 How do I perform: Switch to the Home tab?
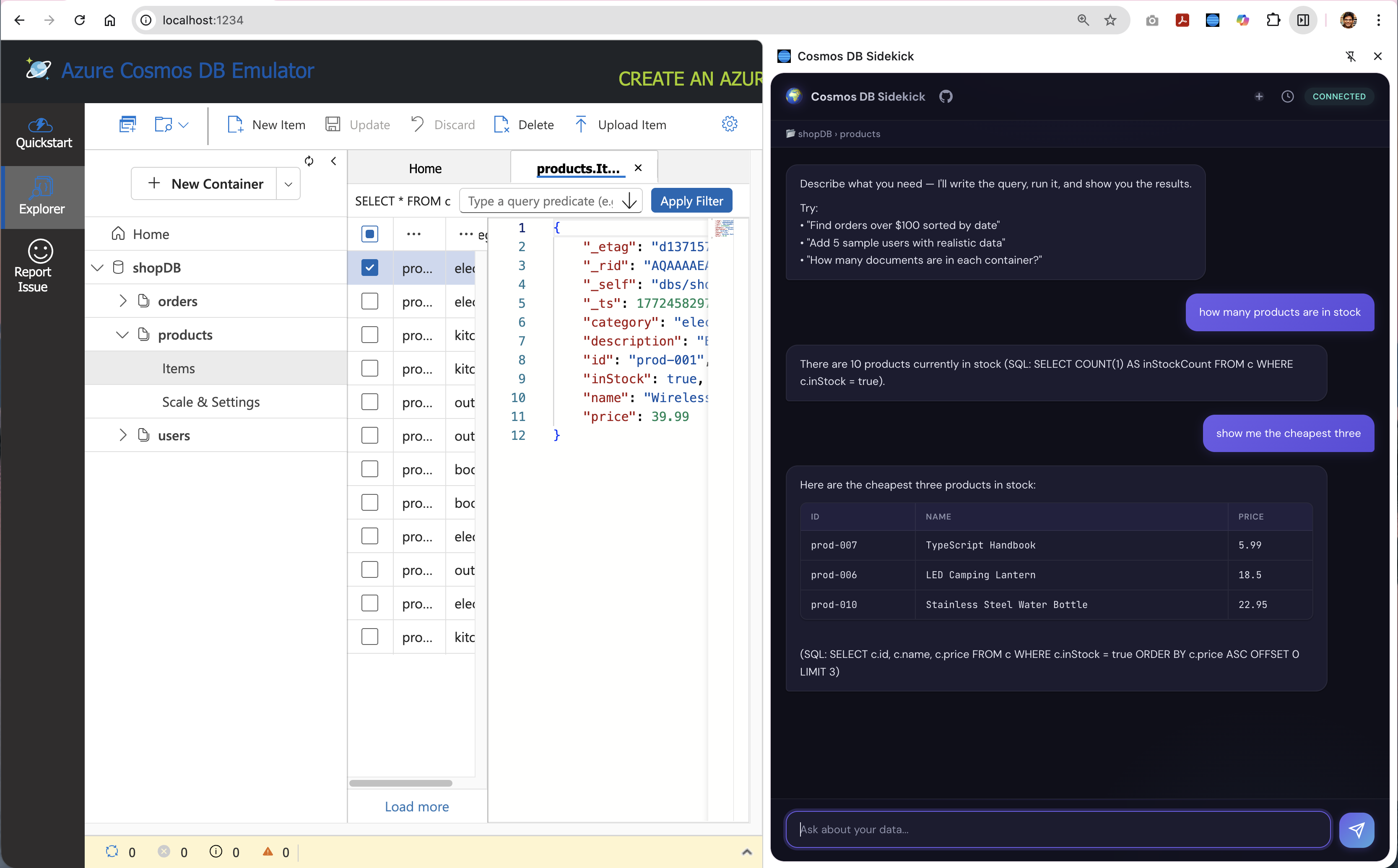pos(425,168)
